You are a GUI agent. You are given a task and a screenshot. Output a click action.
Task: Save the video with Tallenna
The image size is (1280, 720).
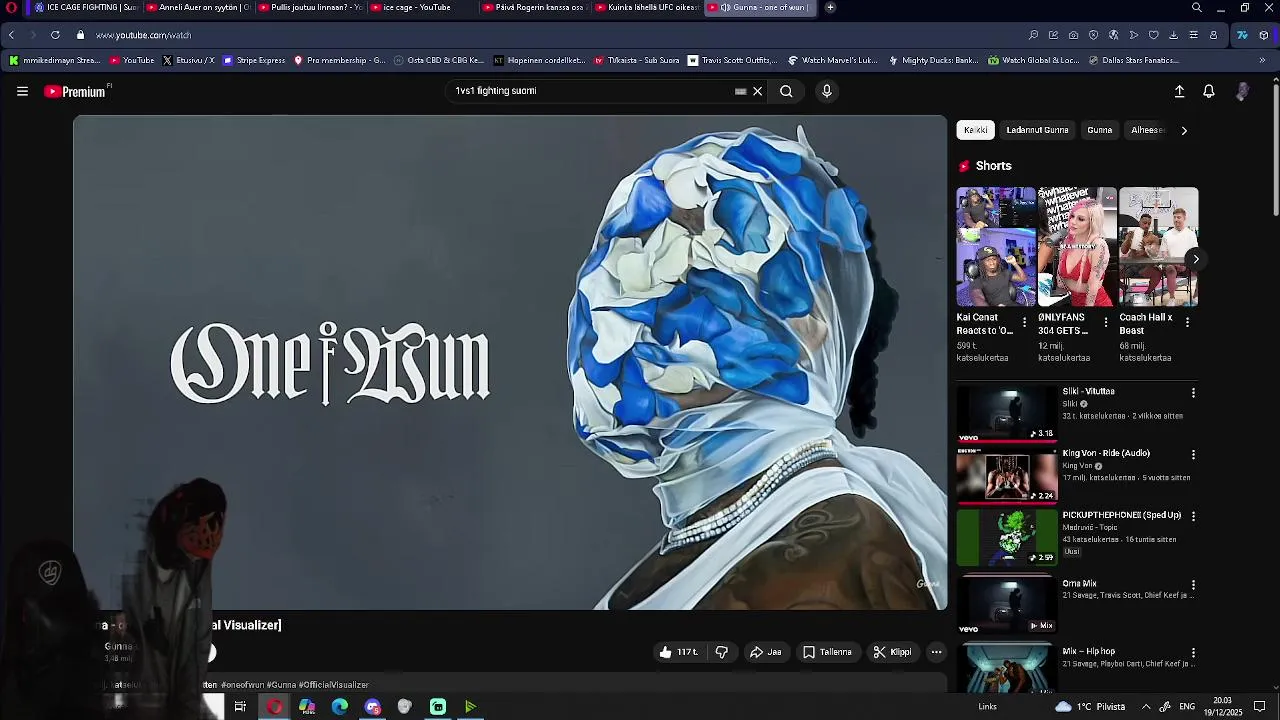tap(827, 652)
